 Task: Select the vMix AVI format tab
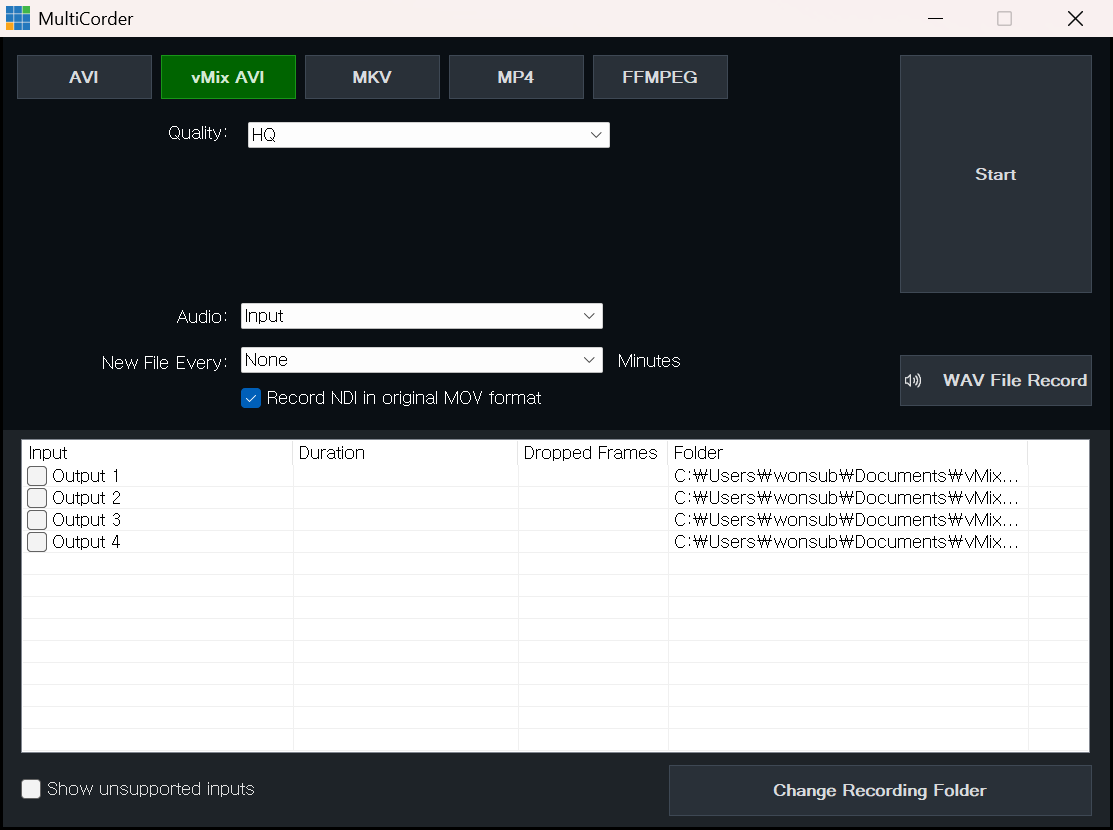228,77
